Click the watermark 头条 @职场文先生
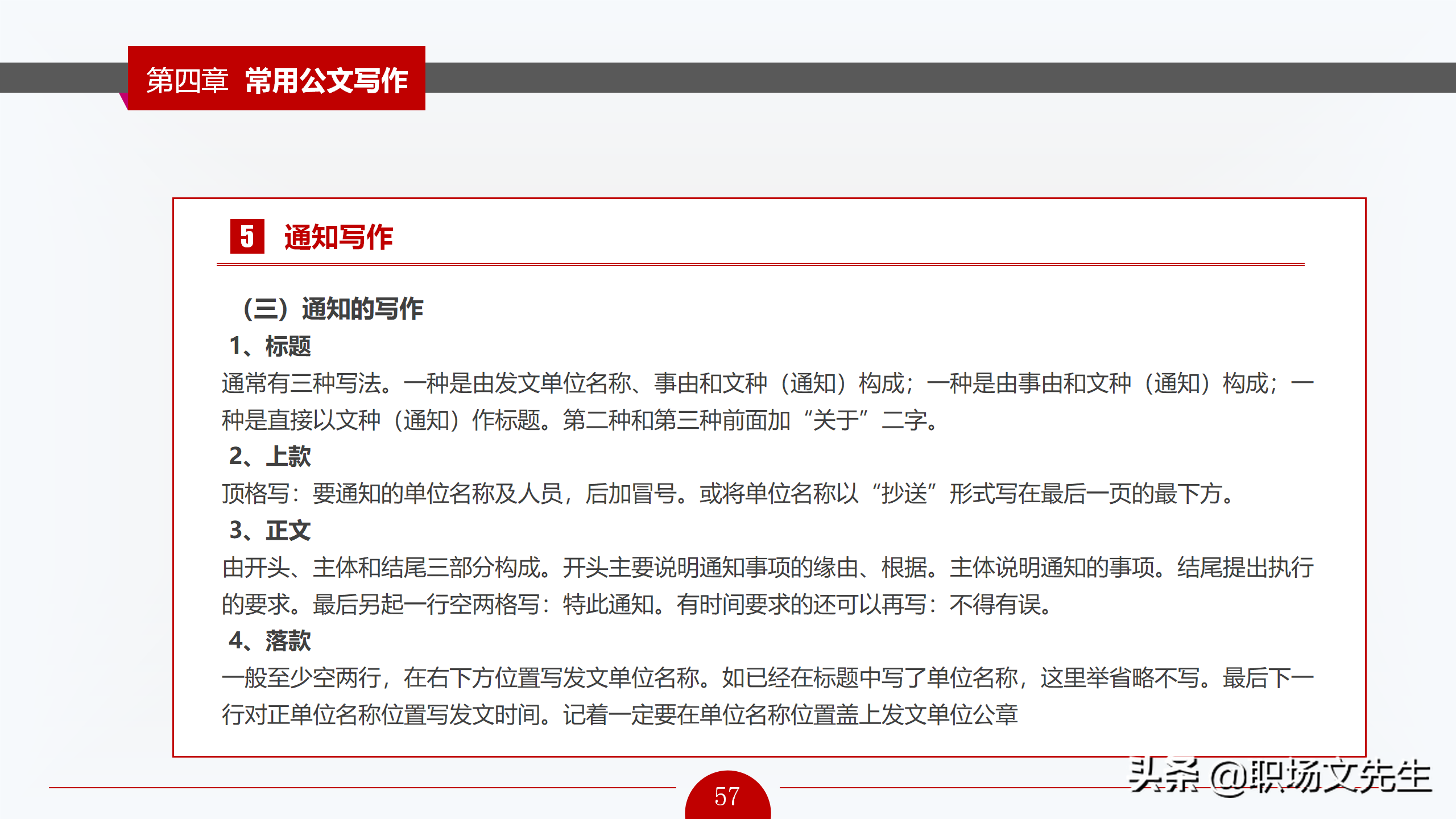 point(1280,776)
